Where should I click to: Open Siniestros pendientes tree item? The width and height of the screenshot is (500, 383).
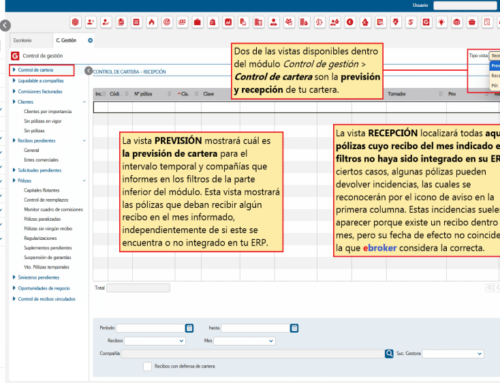(39, 277)
